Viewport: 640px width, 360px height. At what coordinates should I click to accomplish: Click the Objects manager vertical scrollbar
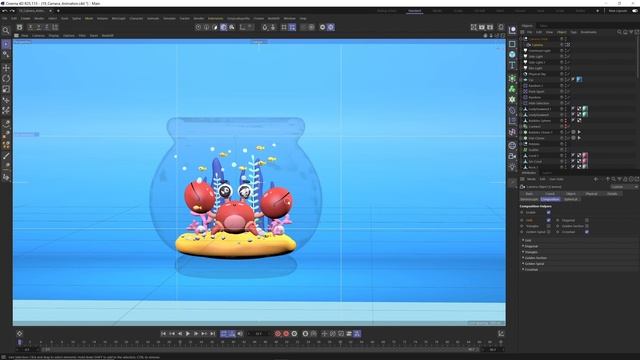coord(638,57)
